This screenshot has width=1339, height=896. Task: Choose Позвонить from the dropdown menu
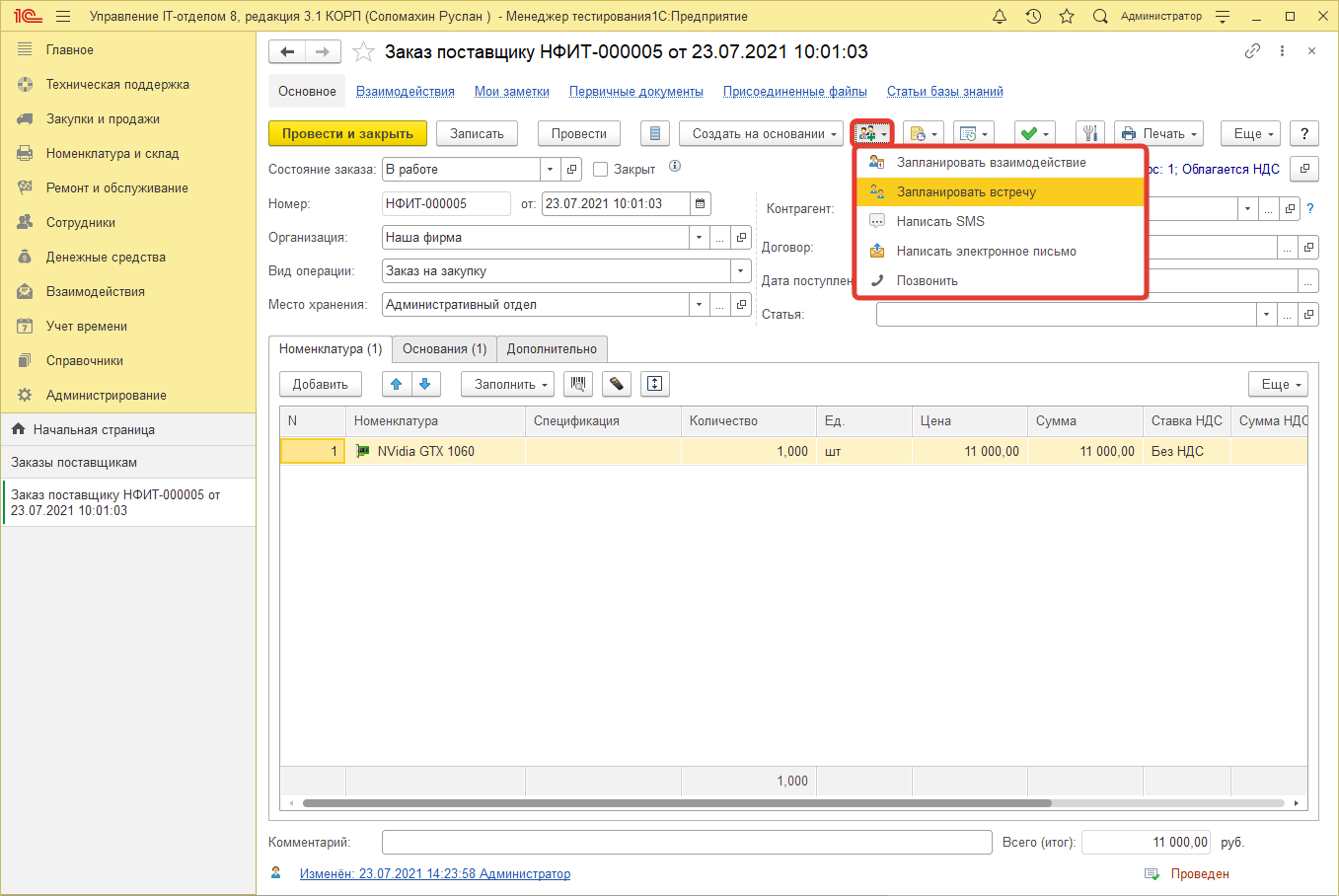(927, 281)
